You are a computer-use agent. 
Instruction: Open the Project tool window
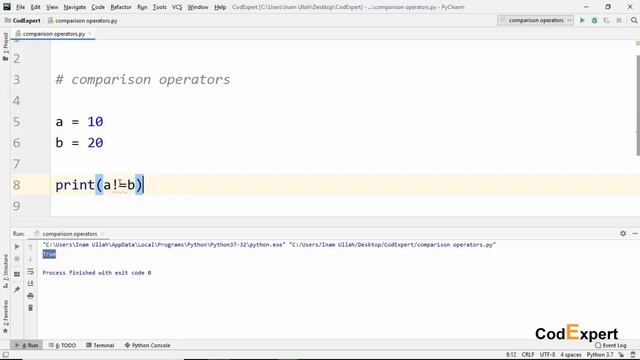(5, 47)
